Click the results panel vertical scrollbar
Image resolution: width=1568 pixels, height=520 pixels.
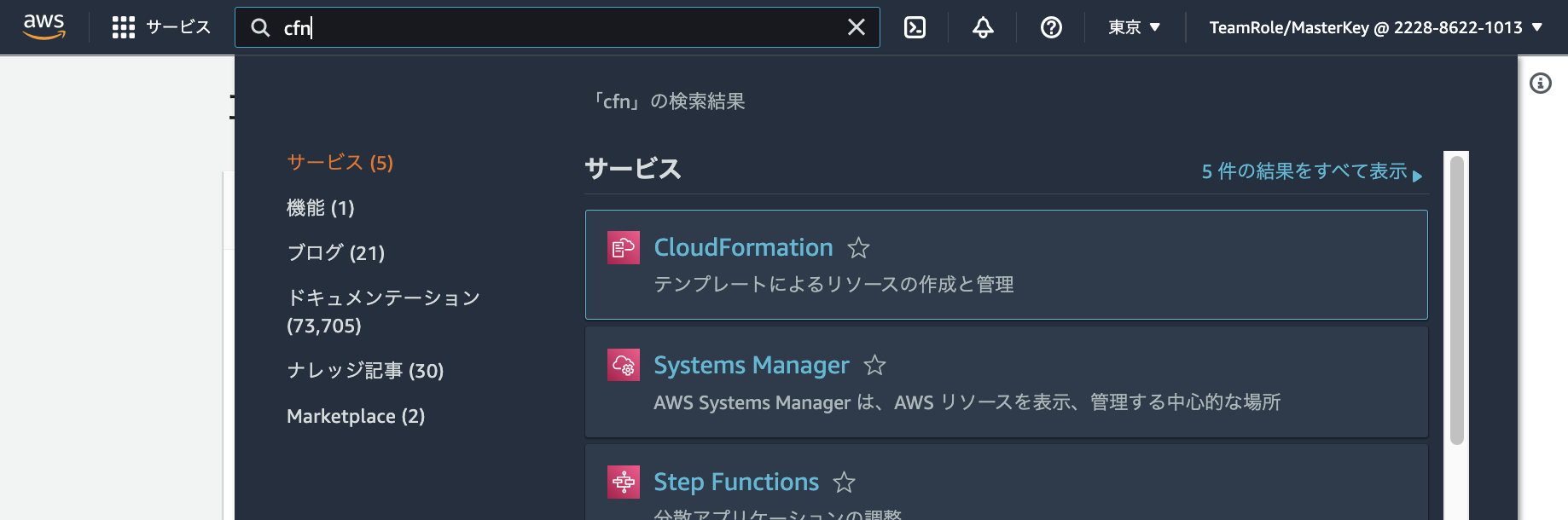point(1456,300)
